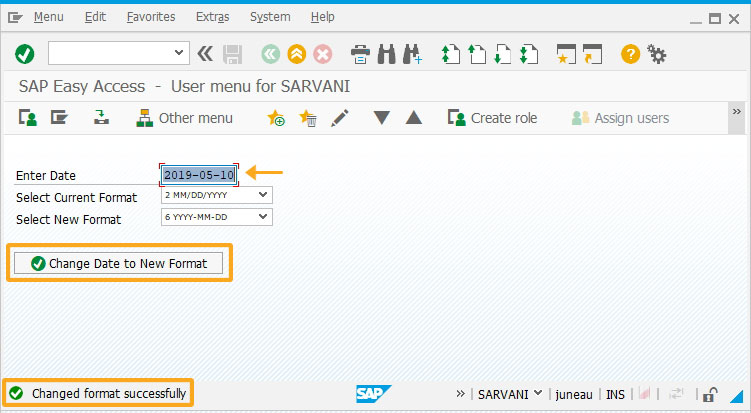Open Customize Local Layout gear icon
The height and width of the screenshot is (413, 751).
click(x=657, y=54)
